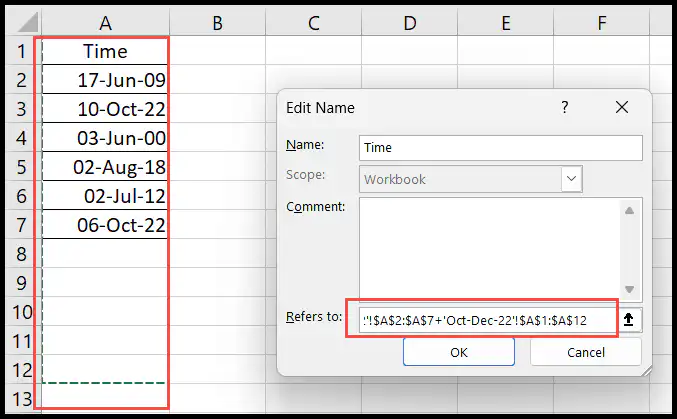The image size is (677, 419).
Task: Select cell containing 17-Jun-09
Action: click(x=105, y=79)
